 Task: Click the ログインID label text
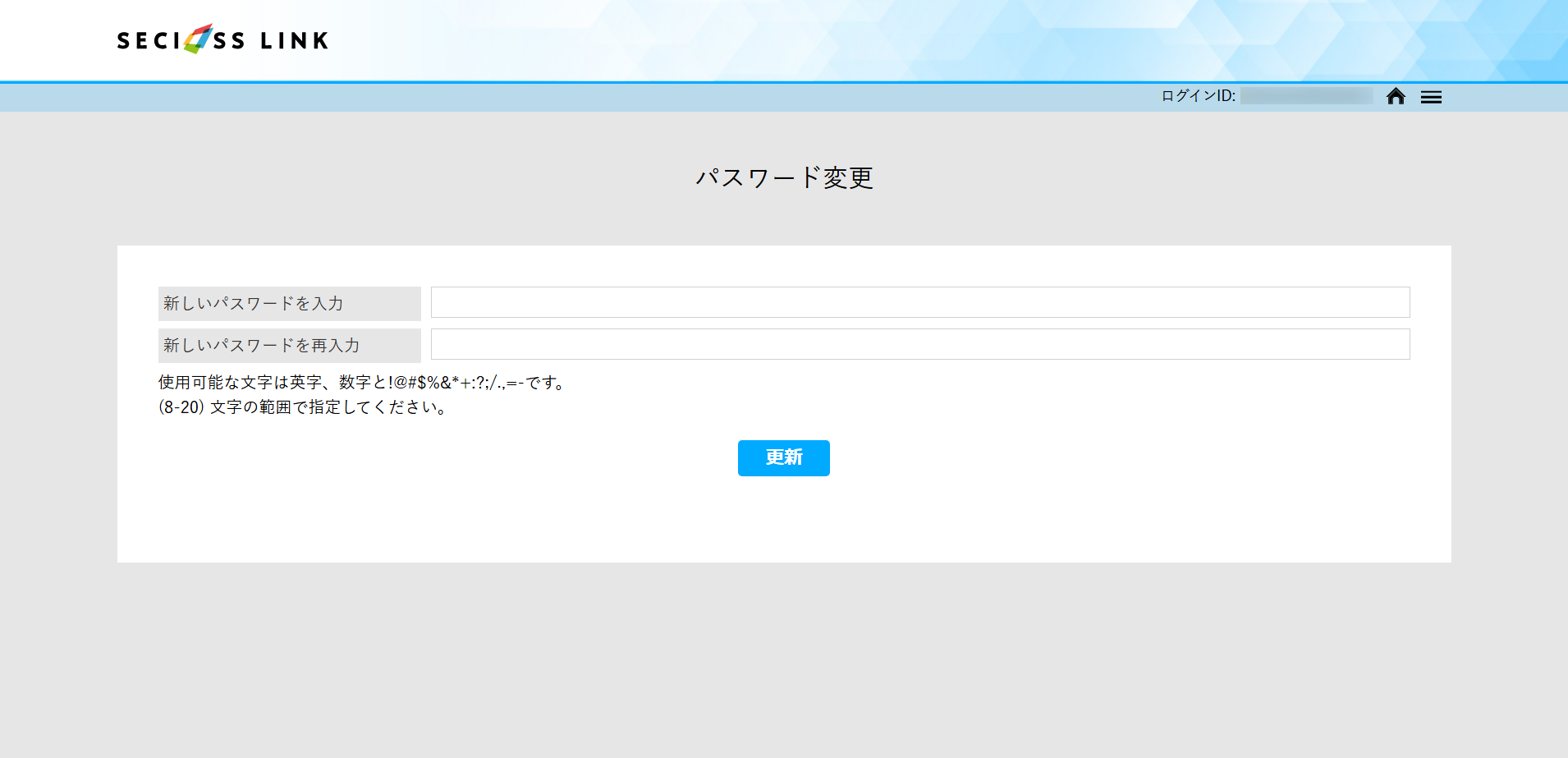point(1198,96)
